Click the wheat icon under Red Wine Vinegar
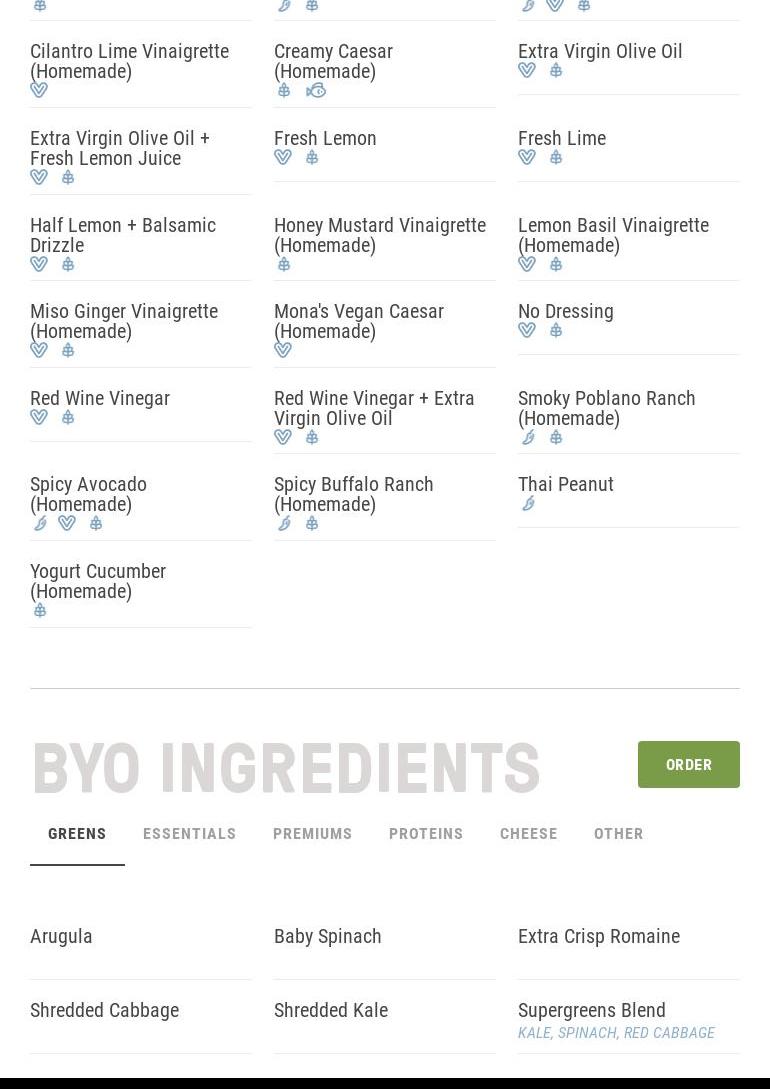This screenshot has height=1089, width=770. click(68, 417)
